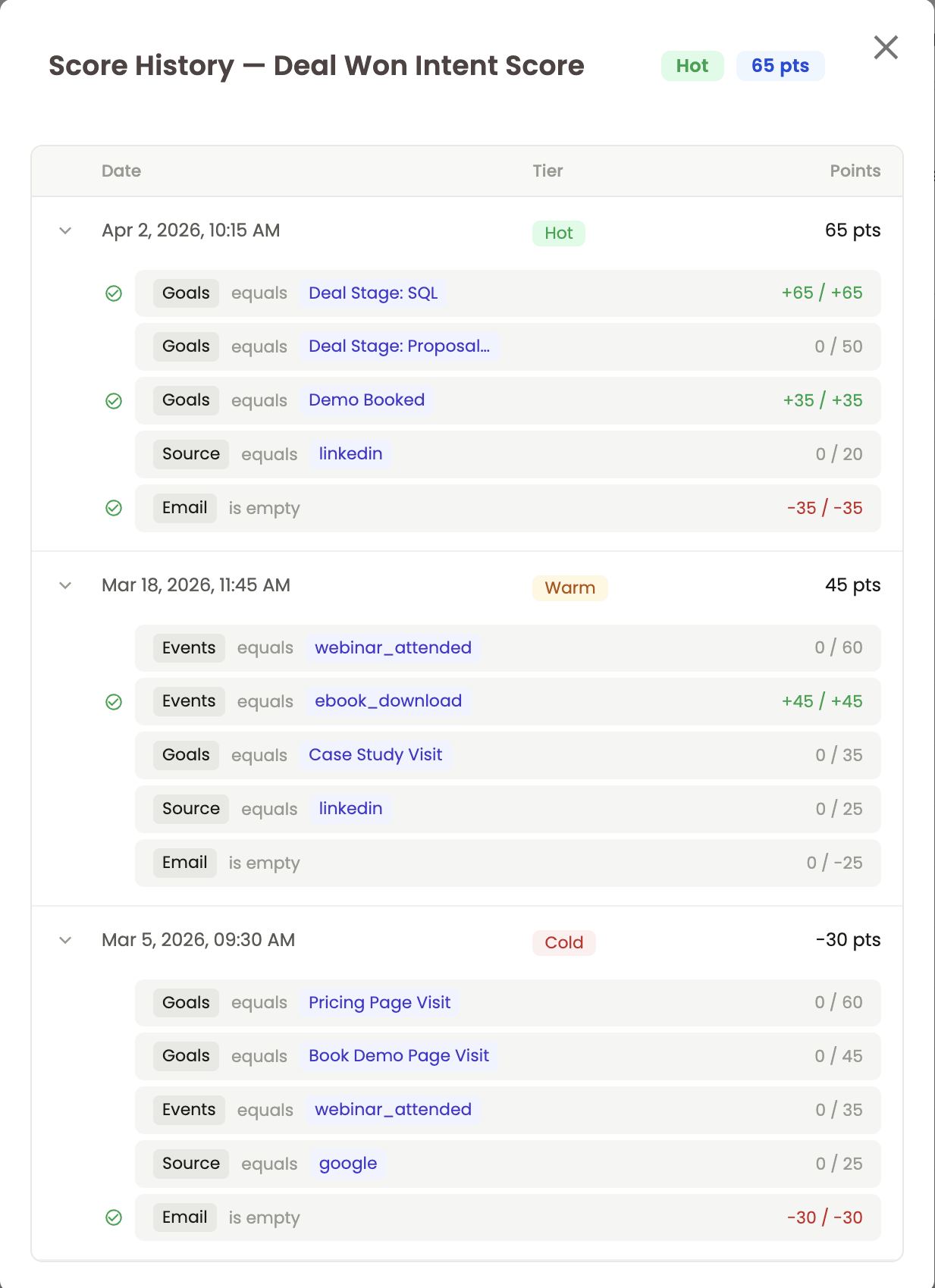Select the Deal Stage: Proposal… value tag
This screenshot has width=935, height=1288.
[400, 346]
